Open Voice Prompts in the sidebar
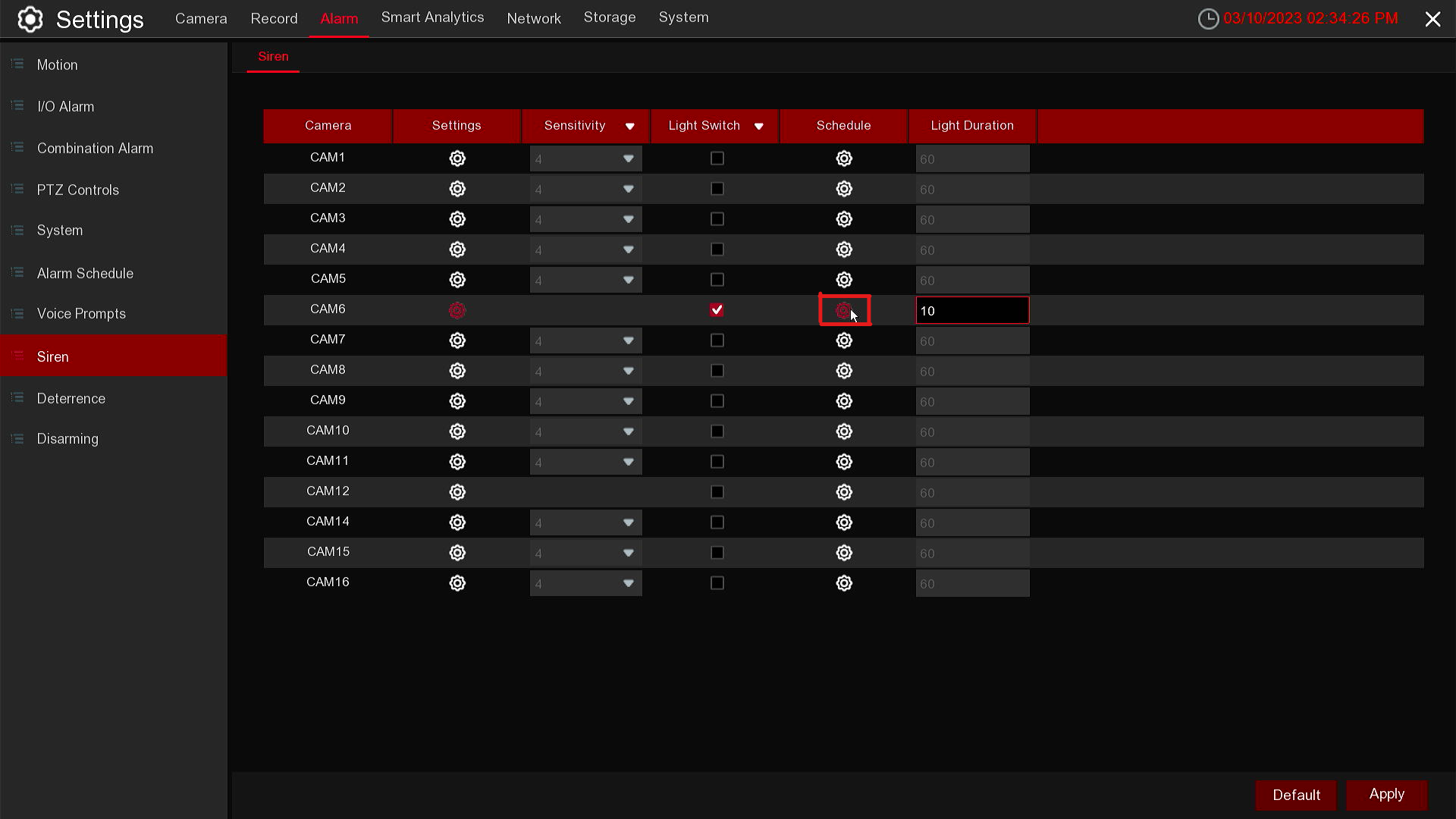Screen dimensions: 1456x819 [81, 313]
